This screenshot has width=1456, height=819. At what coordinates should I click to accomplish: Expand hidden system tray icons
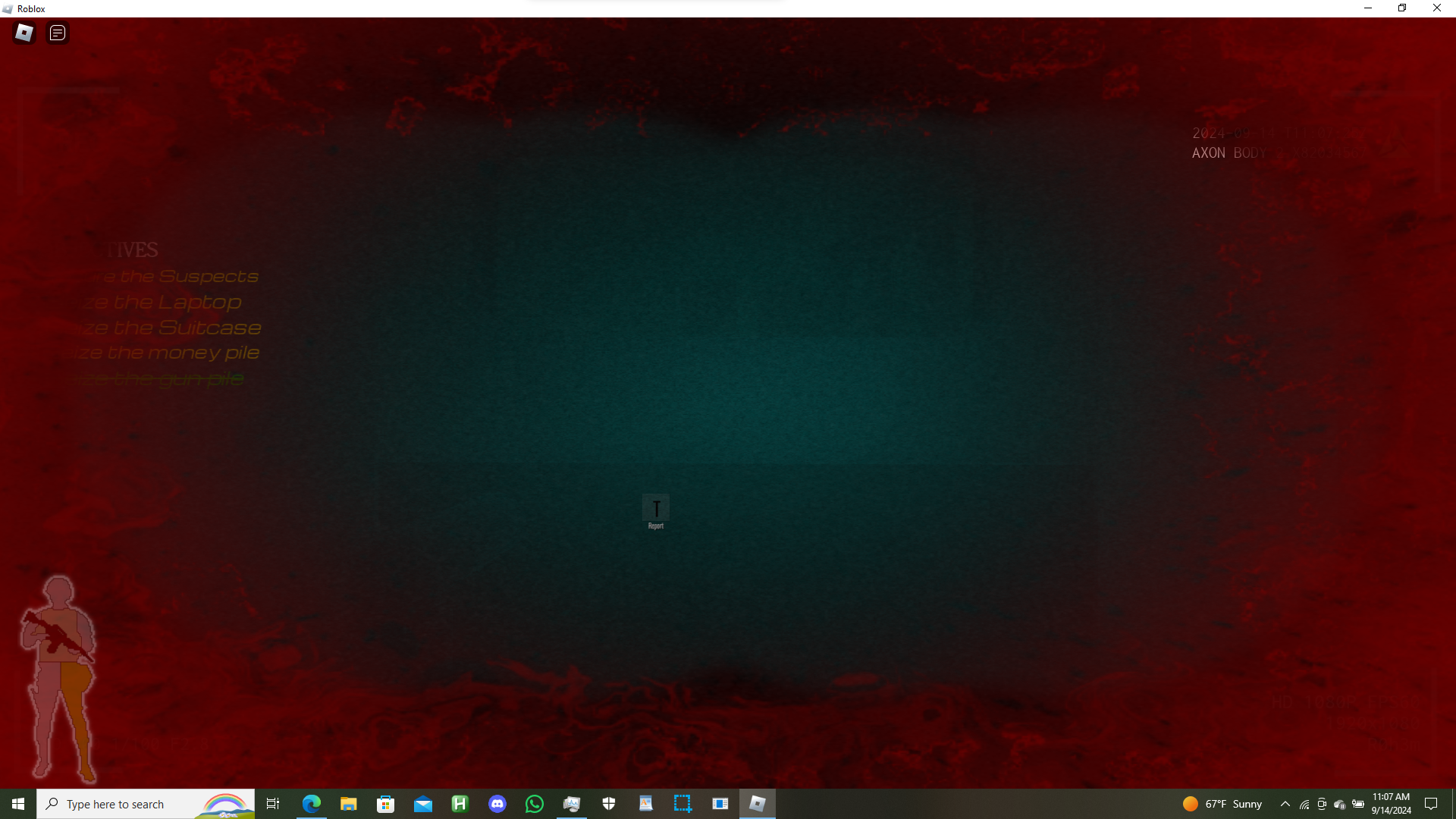tap(1285, 804)
